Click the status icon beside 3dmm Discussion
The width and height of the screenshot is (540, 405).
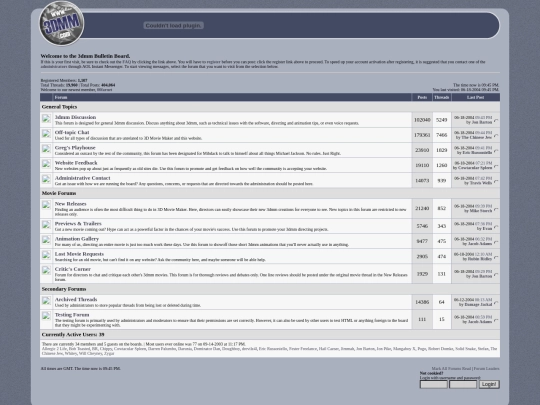[46, 119]
